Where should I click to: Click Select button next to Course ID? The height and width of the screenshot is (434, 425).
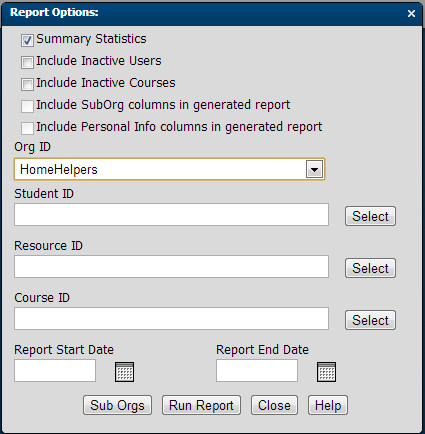370,320
